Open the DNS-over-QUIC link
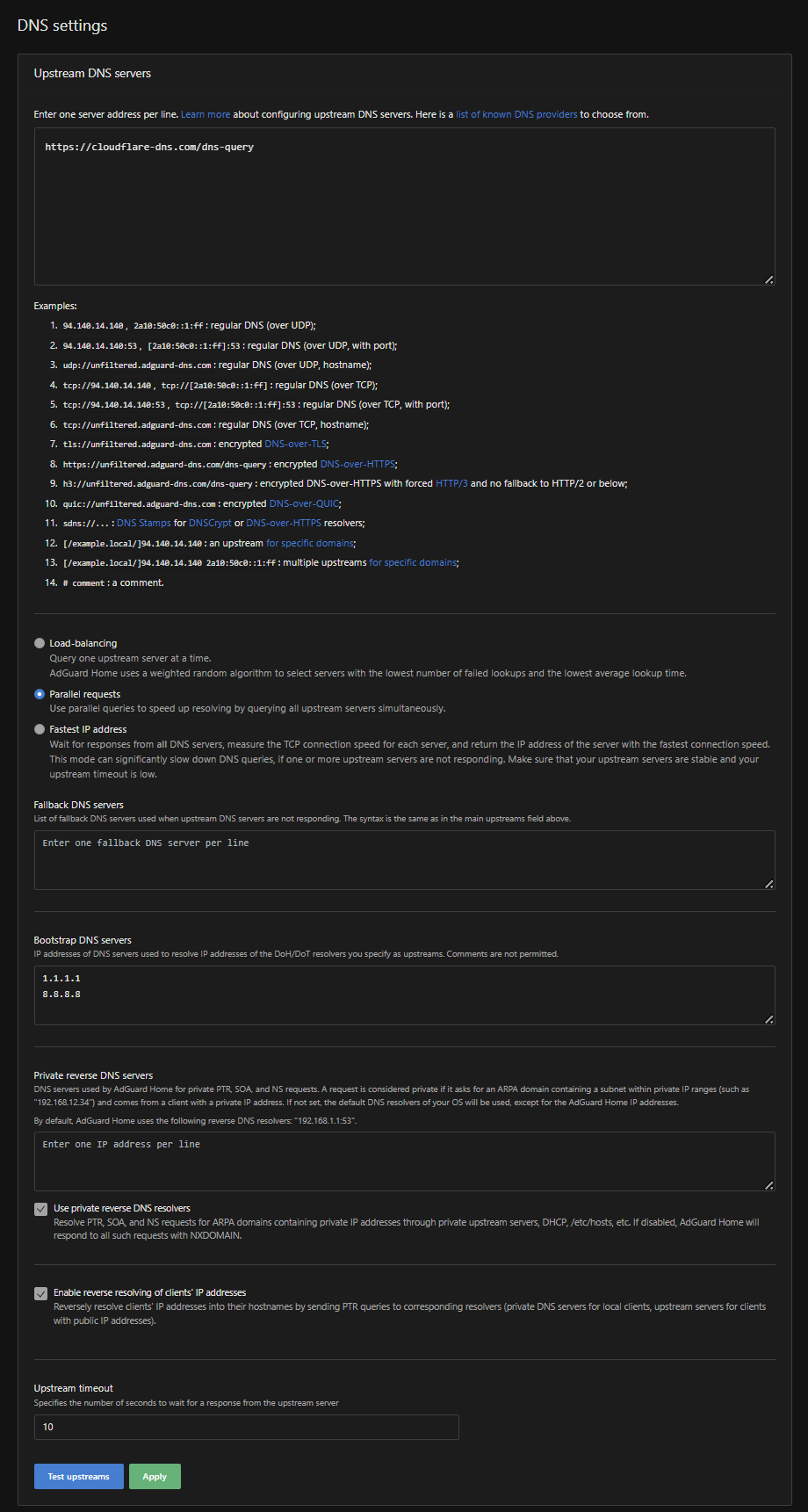This screenshot has height=1512, width=808. (304, 503)
